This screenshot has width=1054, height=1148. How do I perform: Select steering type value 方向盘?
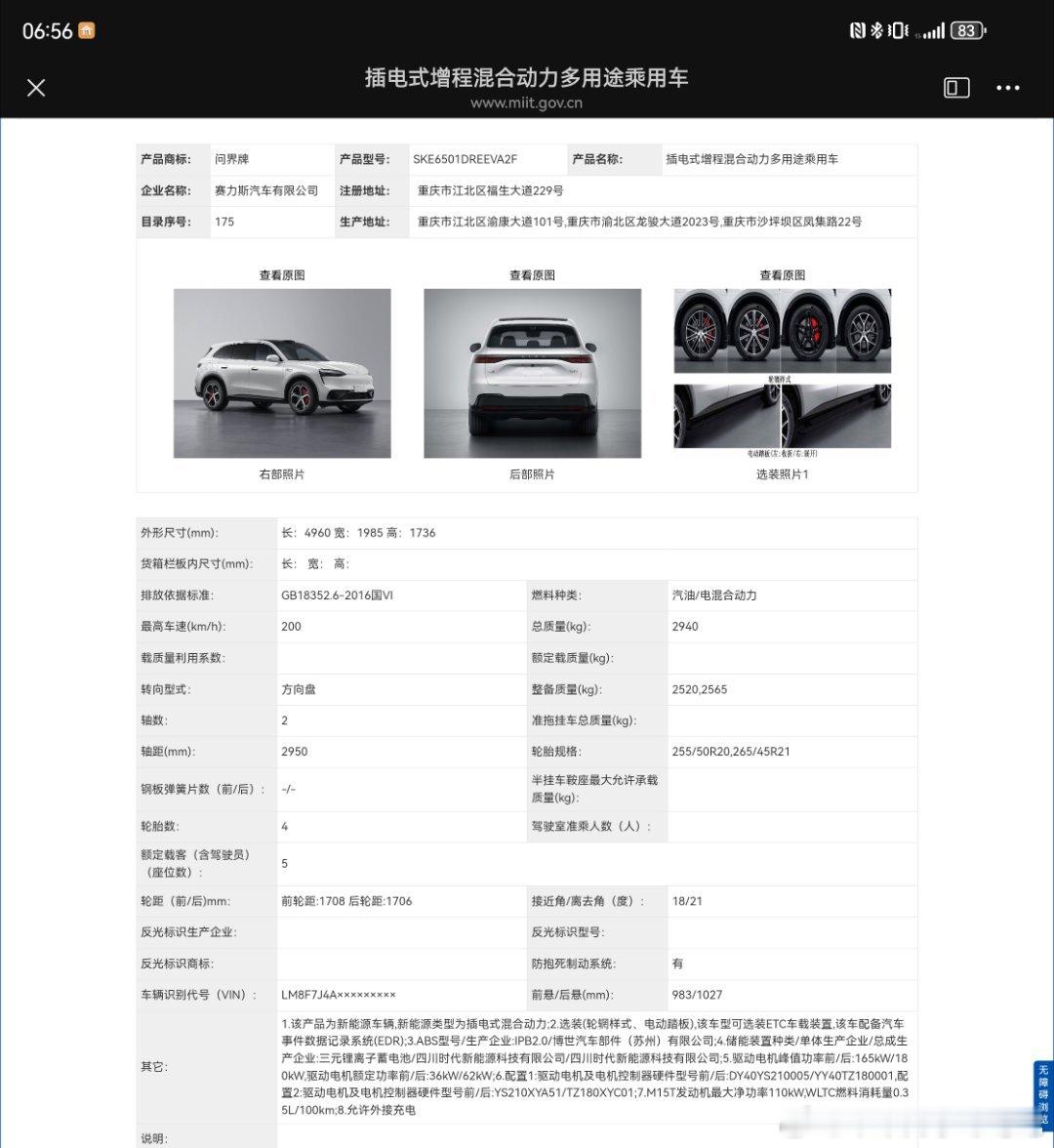point(299,689)
